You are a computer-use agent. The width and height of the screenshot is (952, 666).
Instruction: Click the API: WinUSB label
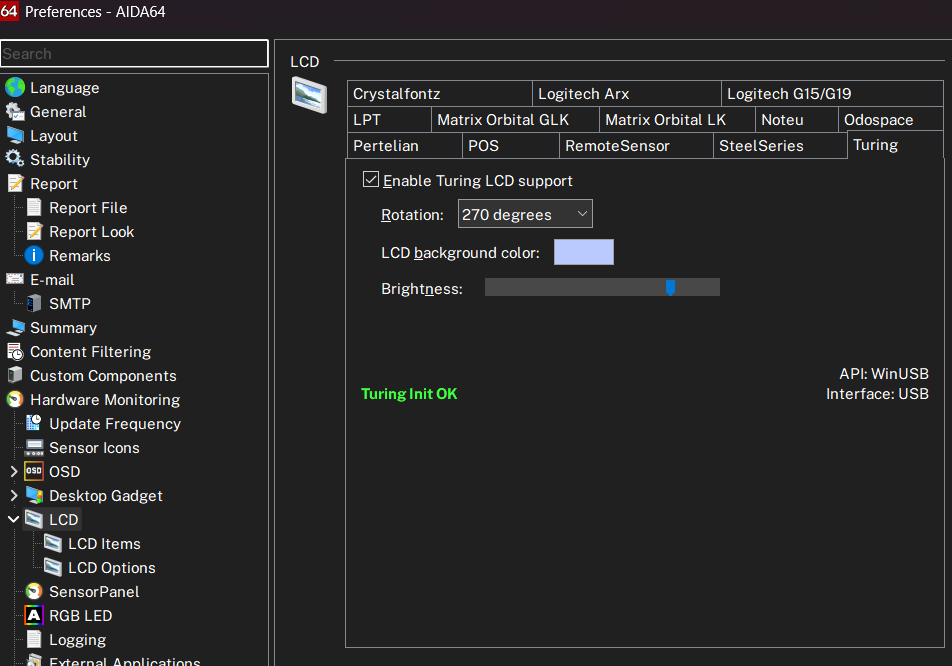(x=883, y=373)
